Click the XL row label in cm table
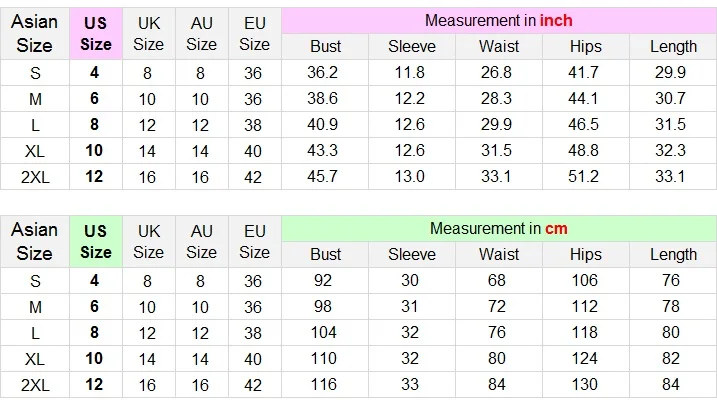The width and height of the screenshot is (717, 408). [x=35, y=359]
